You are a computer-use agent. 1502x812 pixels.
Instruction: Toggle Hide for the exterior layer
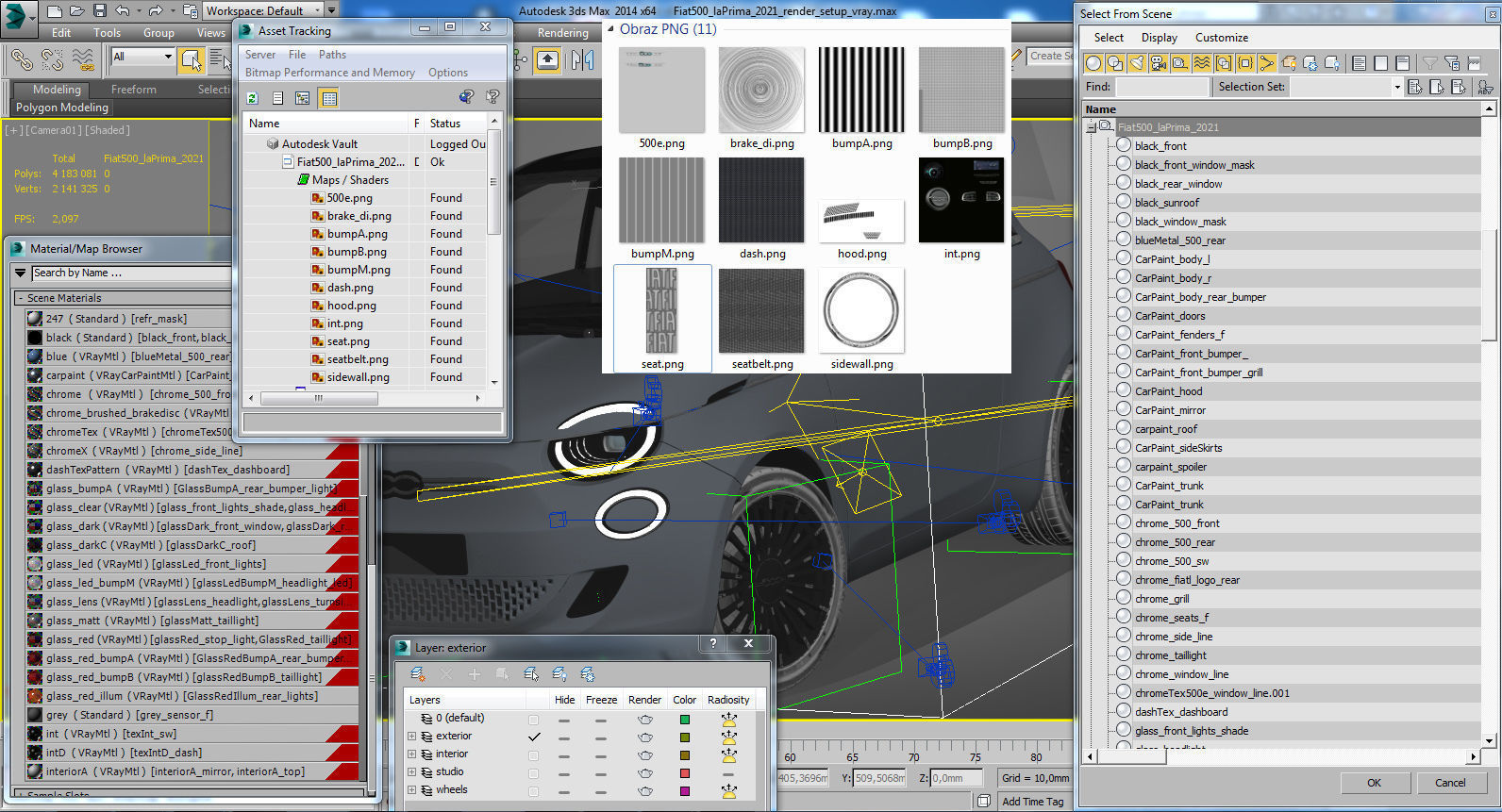564,737
